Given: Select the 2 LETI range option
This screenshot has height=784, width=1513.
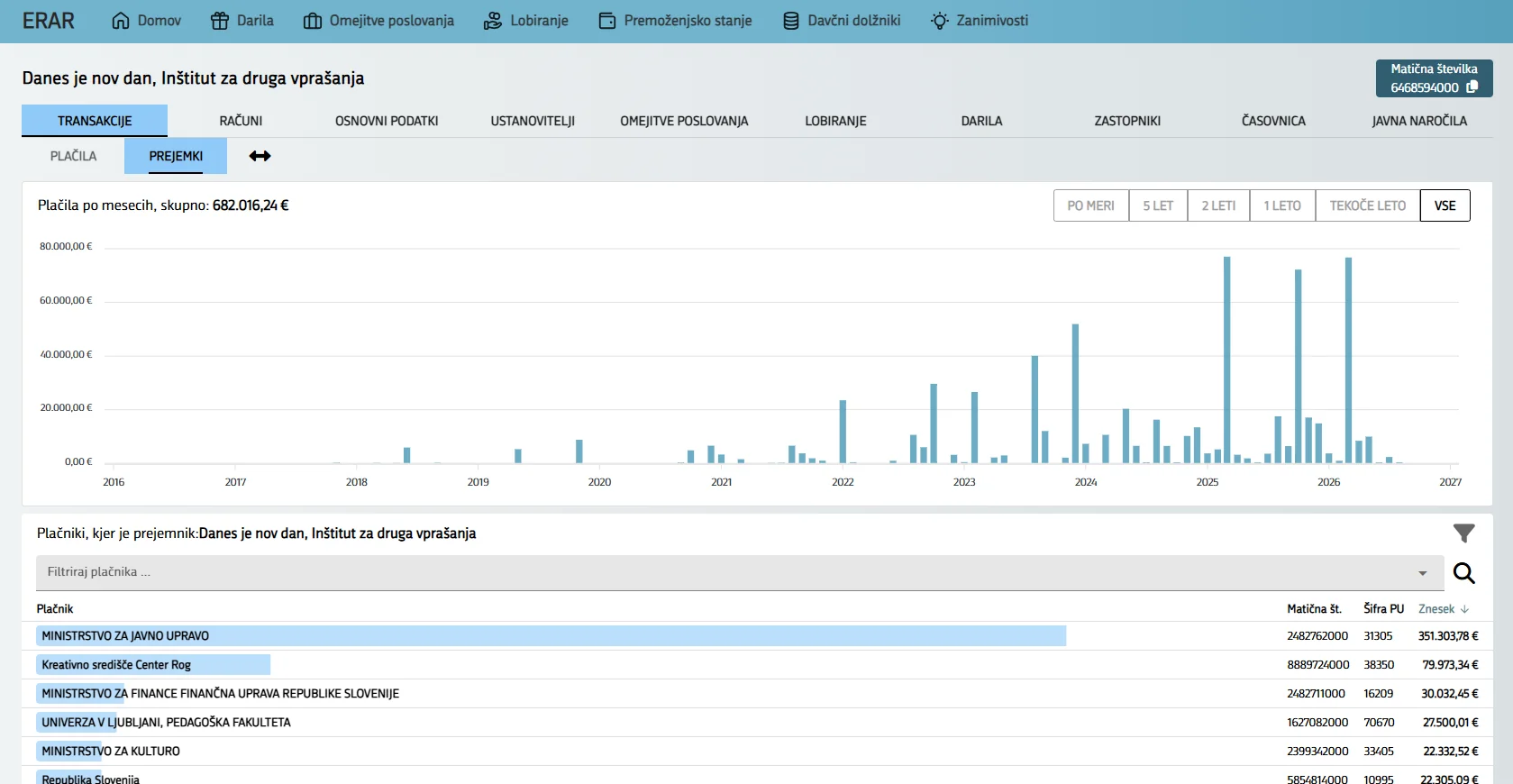Looking at the screenshot, I should (1218, 205).
